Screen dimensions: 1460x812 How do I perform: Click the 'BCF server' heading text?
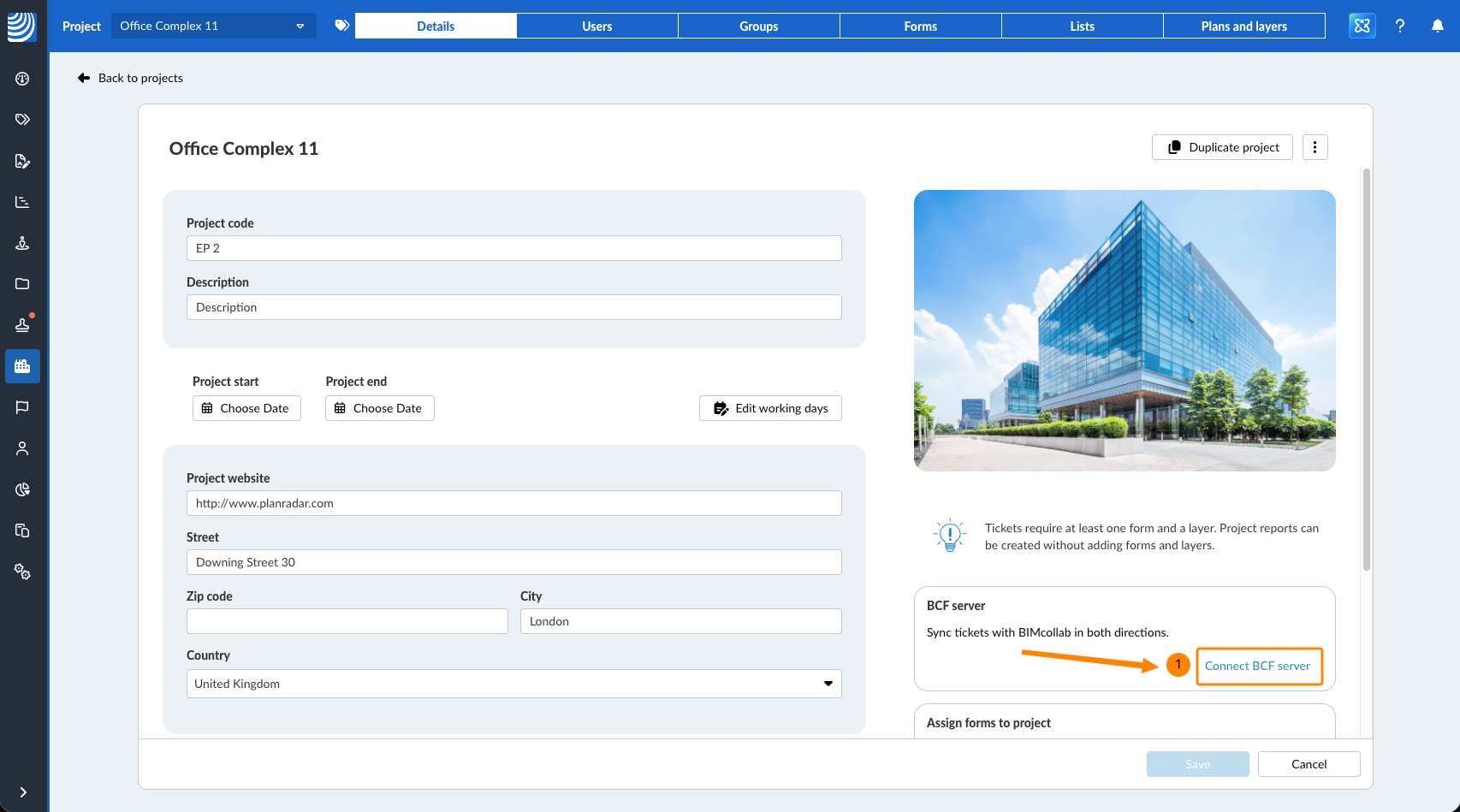point(956,606)
